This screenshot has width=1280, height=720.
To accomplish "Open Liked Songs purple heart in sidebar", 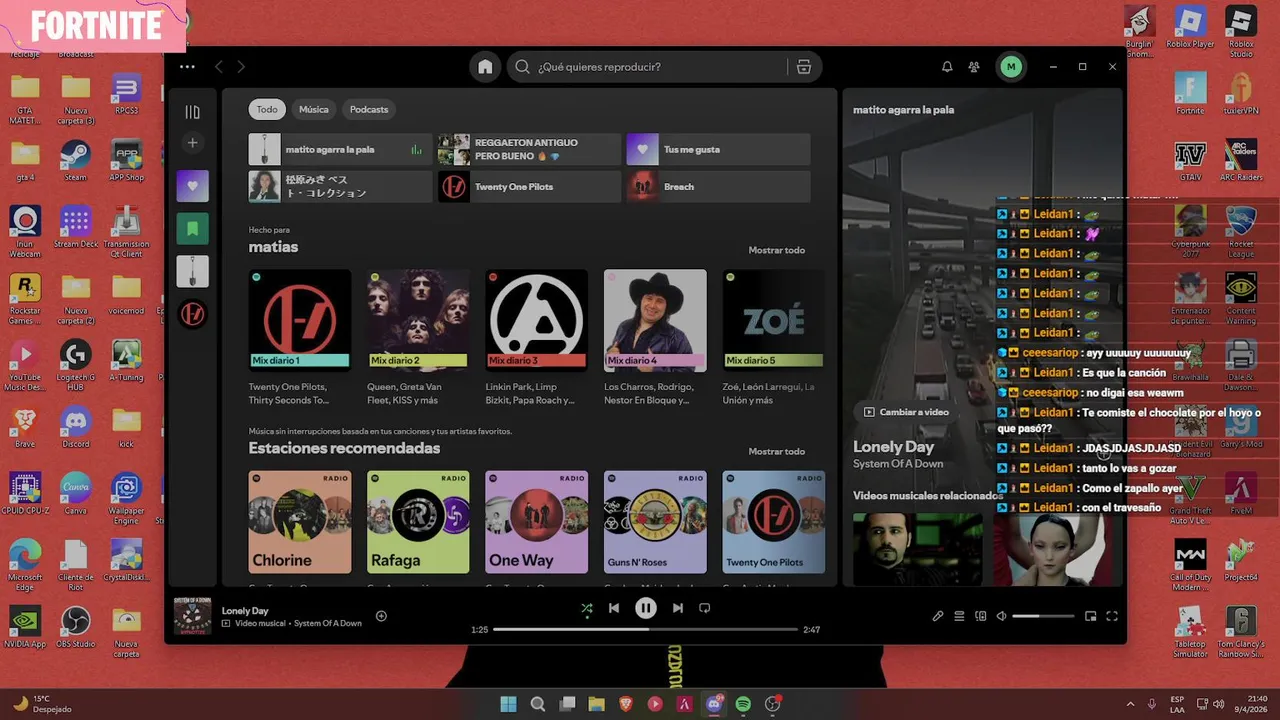I will pos(192,186).
